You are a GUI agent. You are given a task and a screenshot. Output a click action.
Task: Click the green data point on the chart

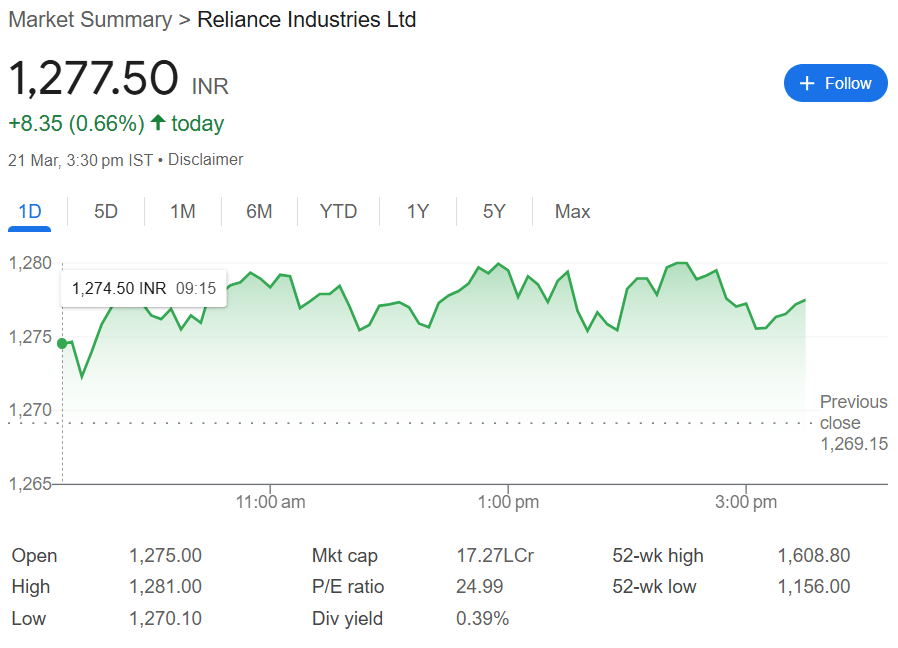click(x=62, y=343)
